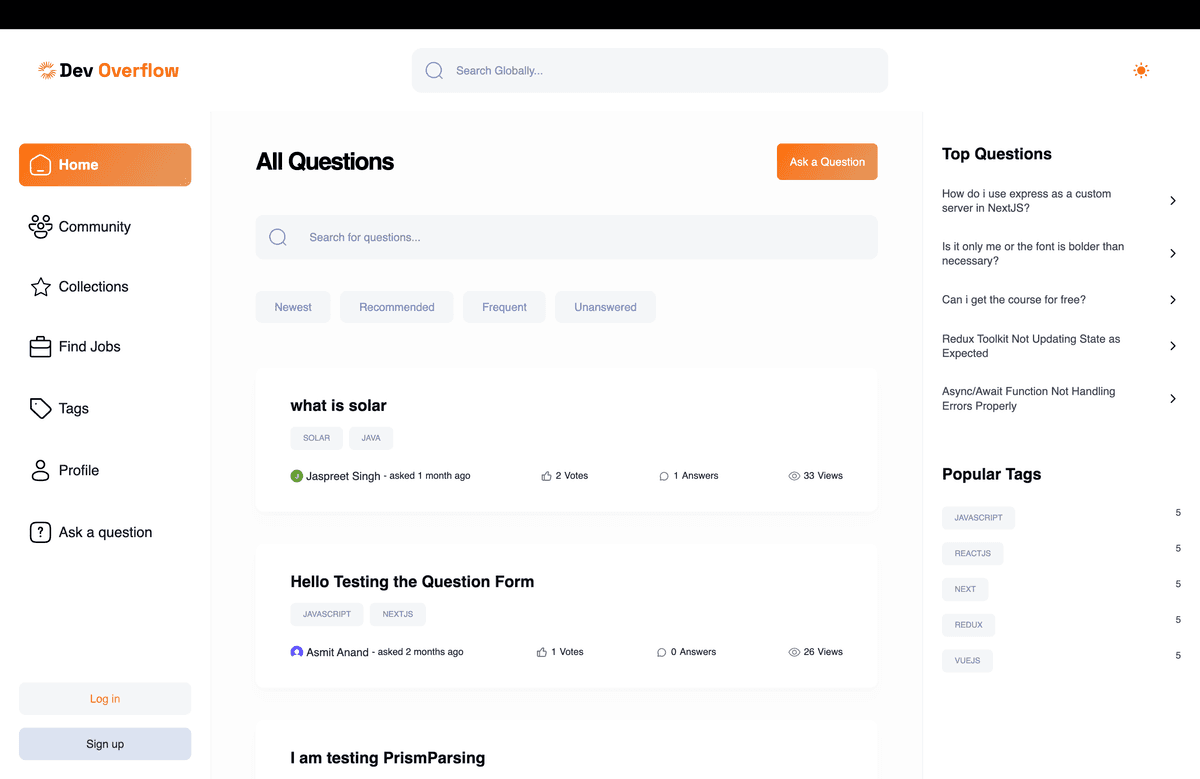Click the questions search input field
The height and width of the screenshot is (779, 1200).
click(x=566, y=237)
